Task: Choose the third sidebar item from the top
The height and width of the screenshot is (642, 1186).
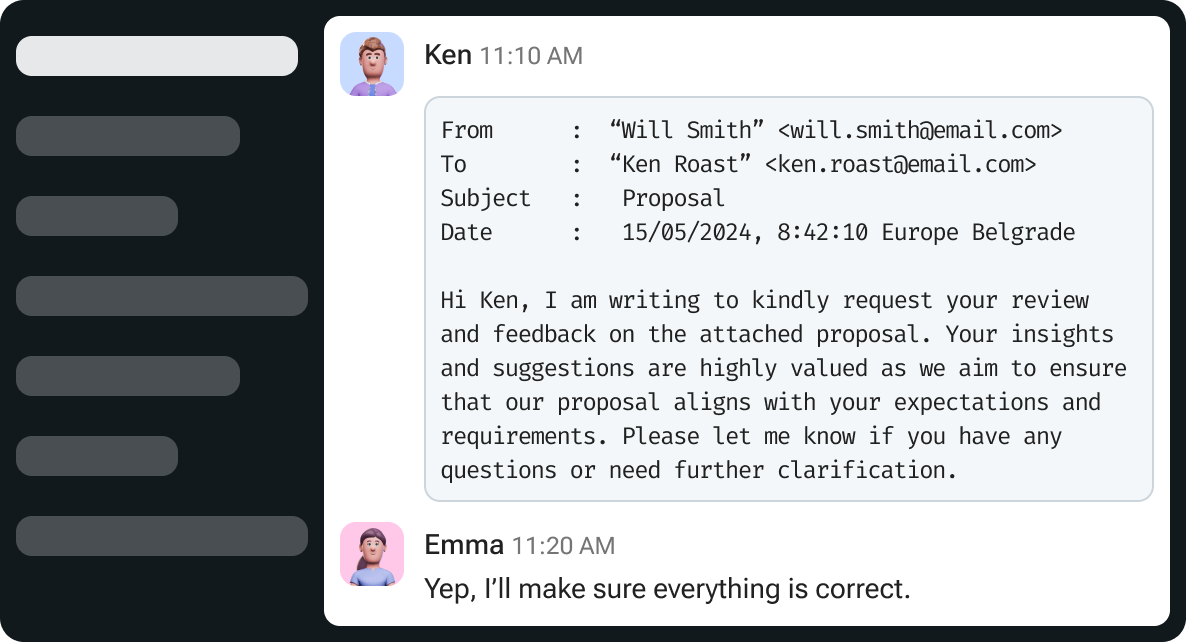Action: [x=97, y=216]
